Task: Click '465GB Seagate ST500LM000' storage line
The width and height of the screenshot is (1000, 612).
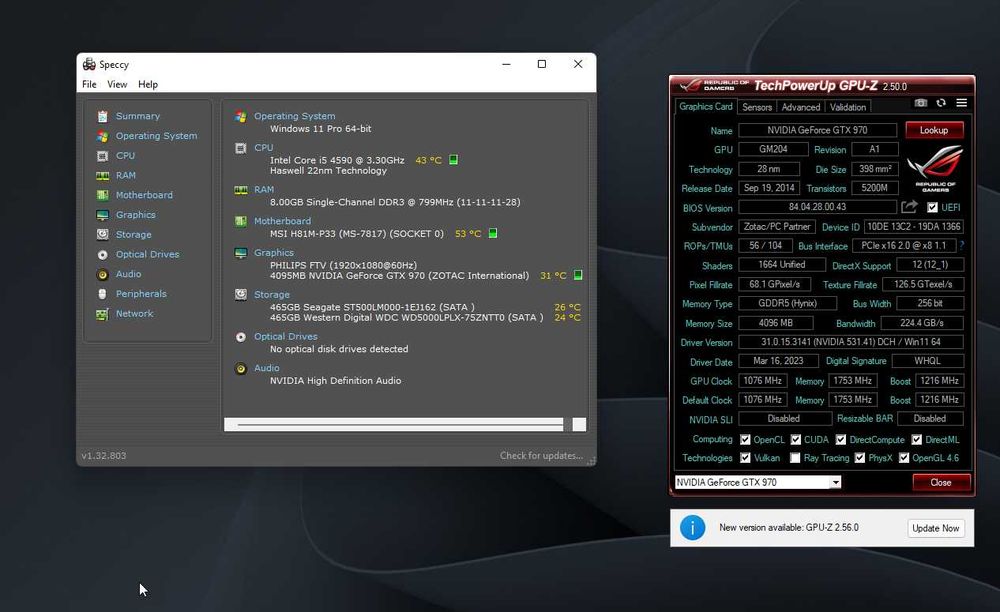Action: click(372, 307)
